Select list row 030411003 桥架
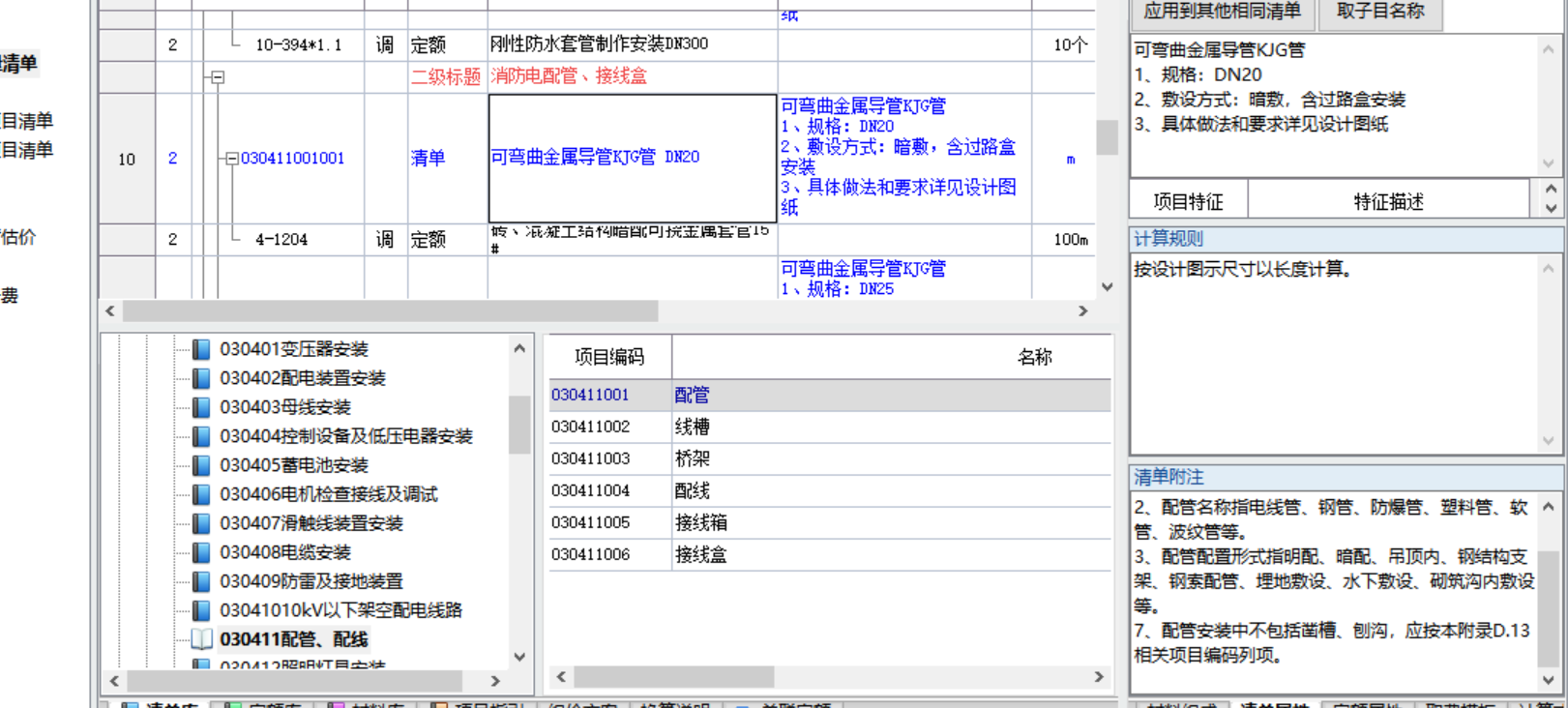 pyautogui.click(x=830, y=458)
